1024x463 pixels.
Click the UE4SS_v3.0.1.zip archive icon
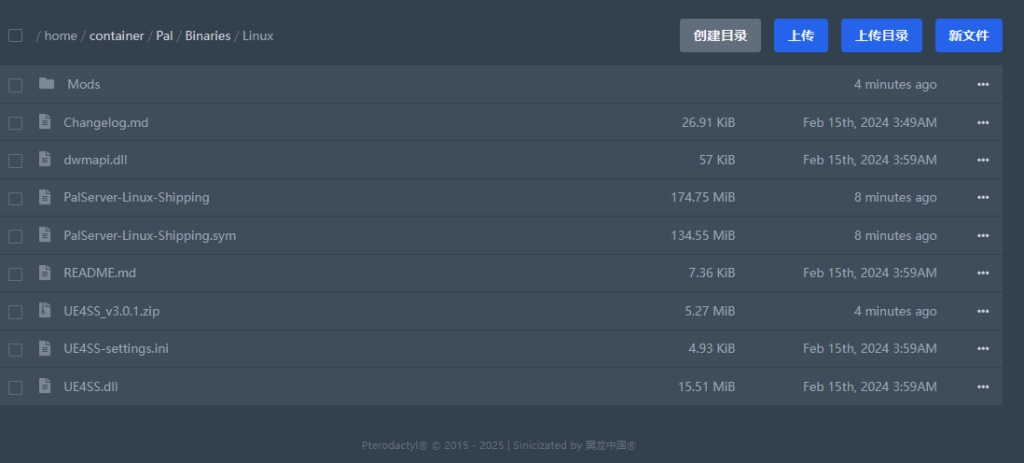(45, 311)
